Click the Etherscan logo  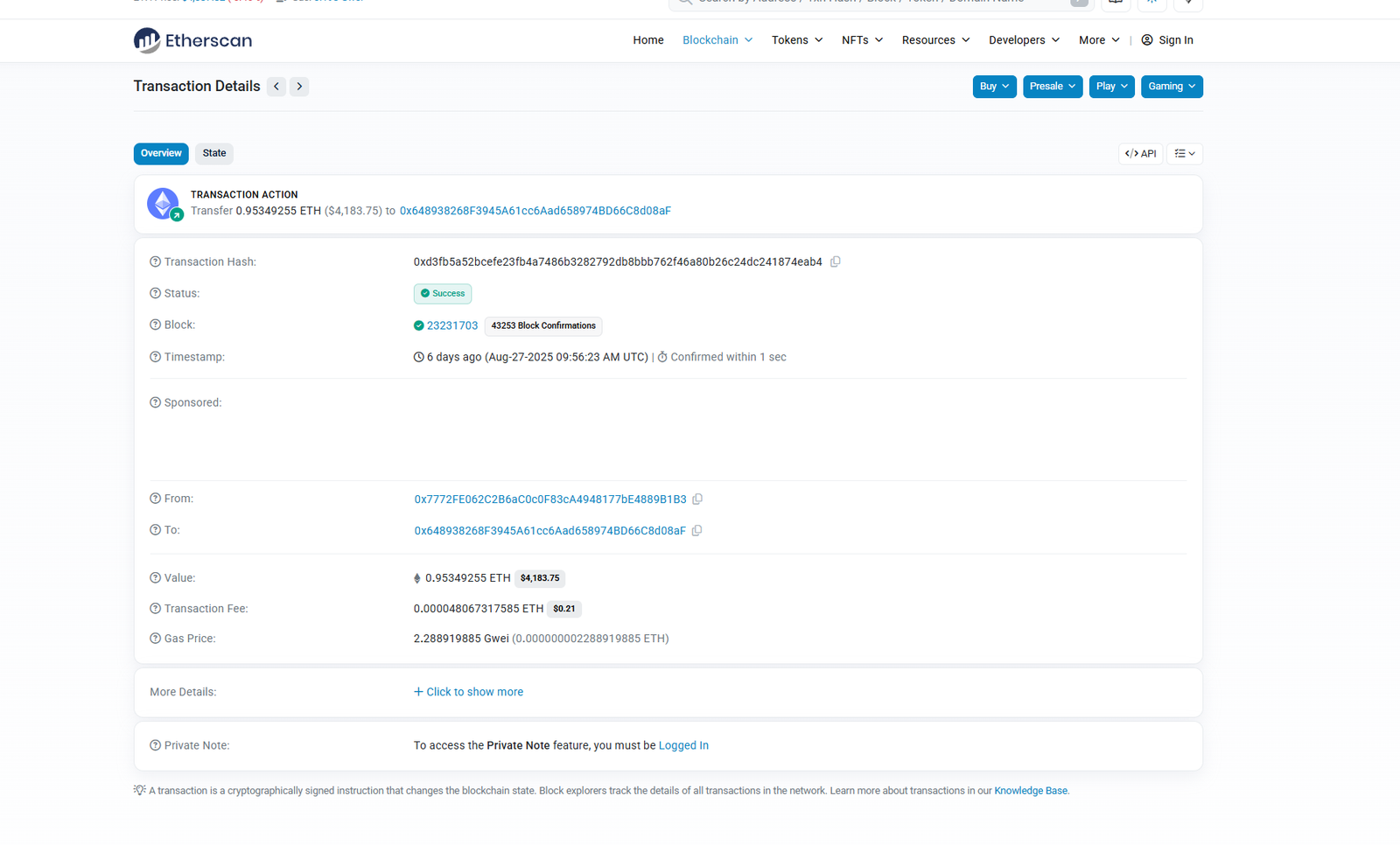[x=192, y=40]
